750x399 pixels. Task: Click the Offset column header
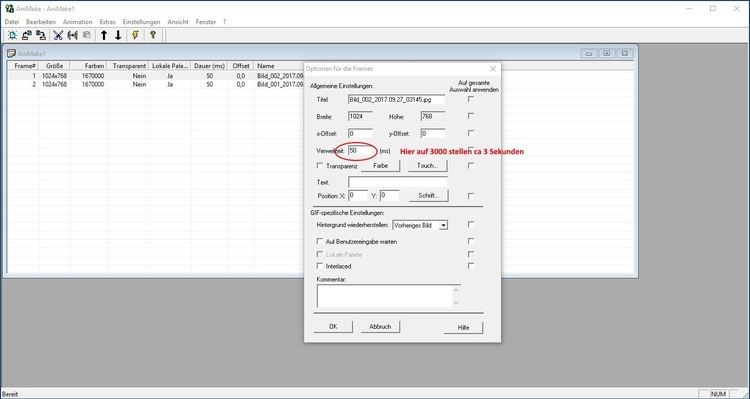tap(241, 66)
